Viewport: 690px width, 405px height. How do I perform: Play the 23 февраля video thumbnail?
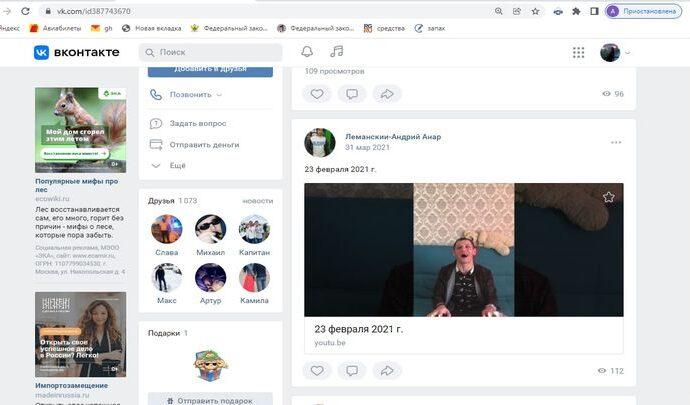[x=464, y=250]
